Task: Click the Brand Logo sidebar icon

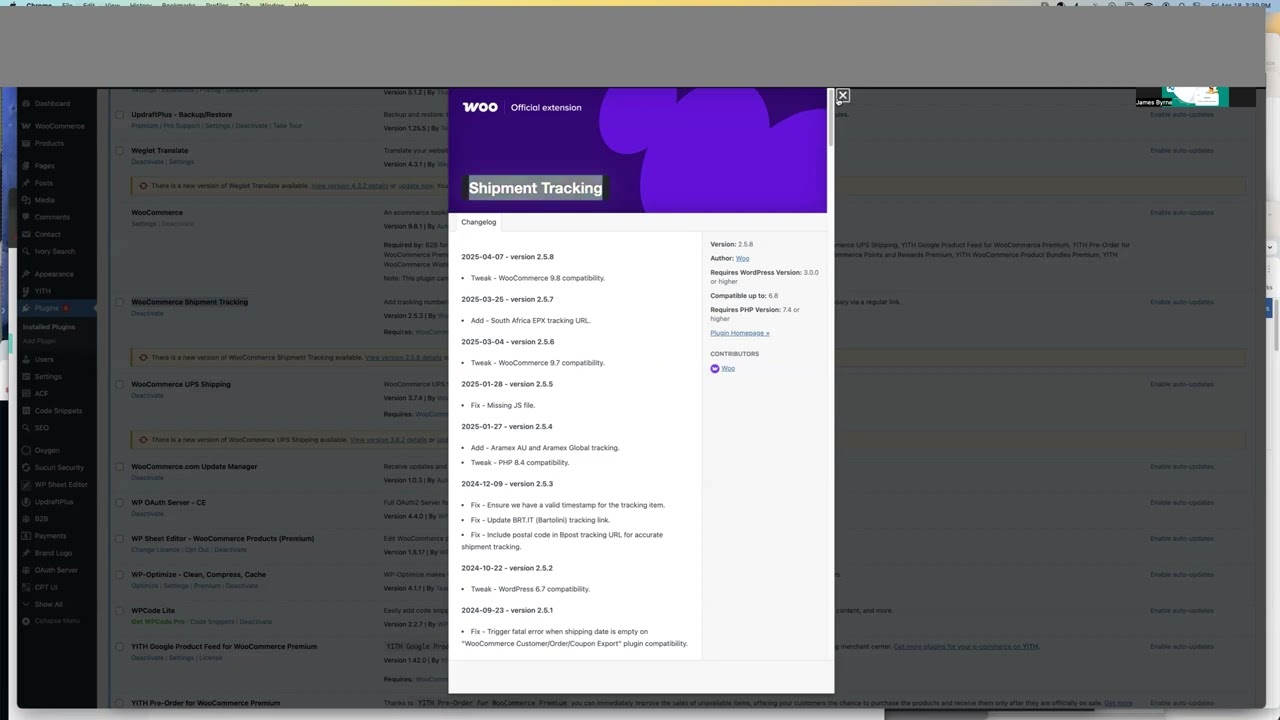Action: pos(25,553)
